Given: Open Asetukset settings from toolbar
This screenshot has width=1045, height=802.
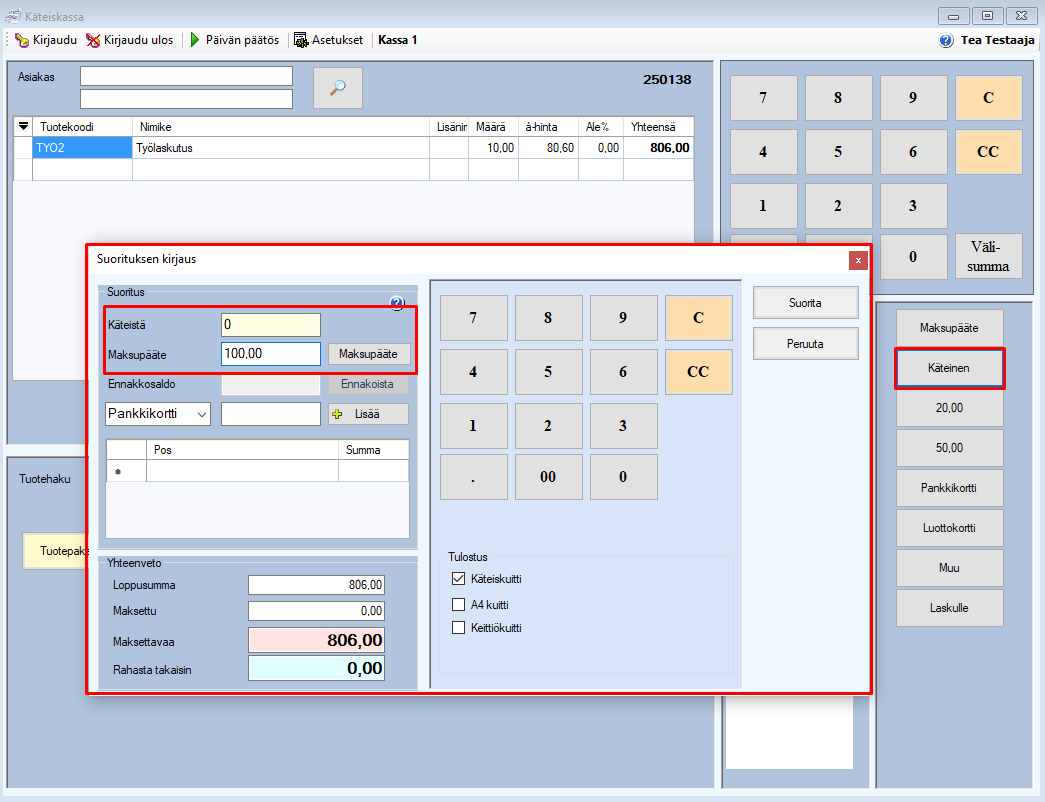Looking at the screenshot, I should point(301,40).
